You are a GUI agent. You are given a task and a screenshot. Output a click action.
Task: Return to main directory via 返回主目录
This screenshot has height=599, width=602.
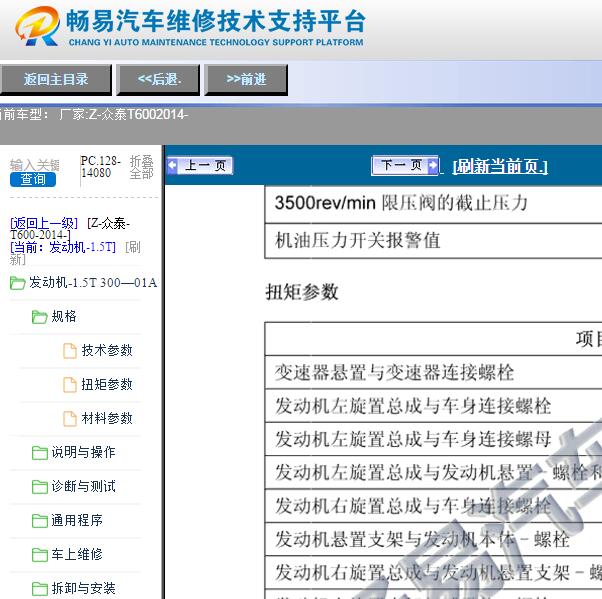[x=56, y=79]
